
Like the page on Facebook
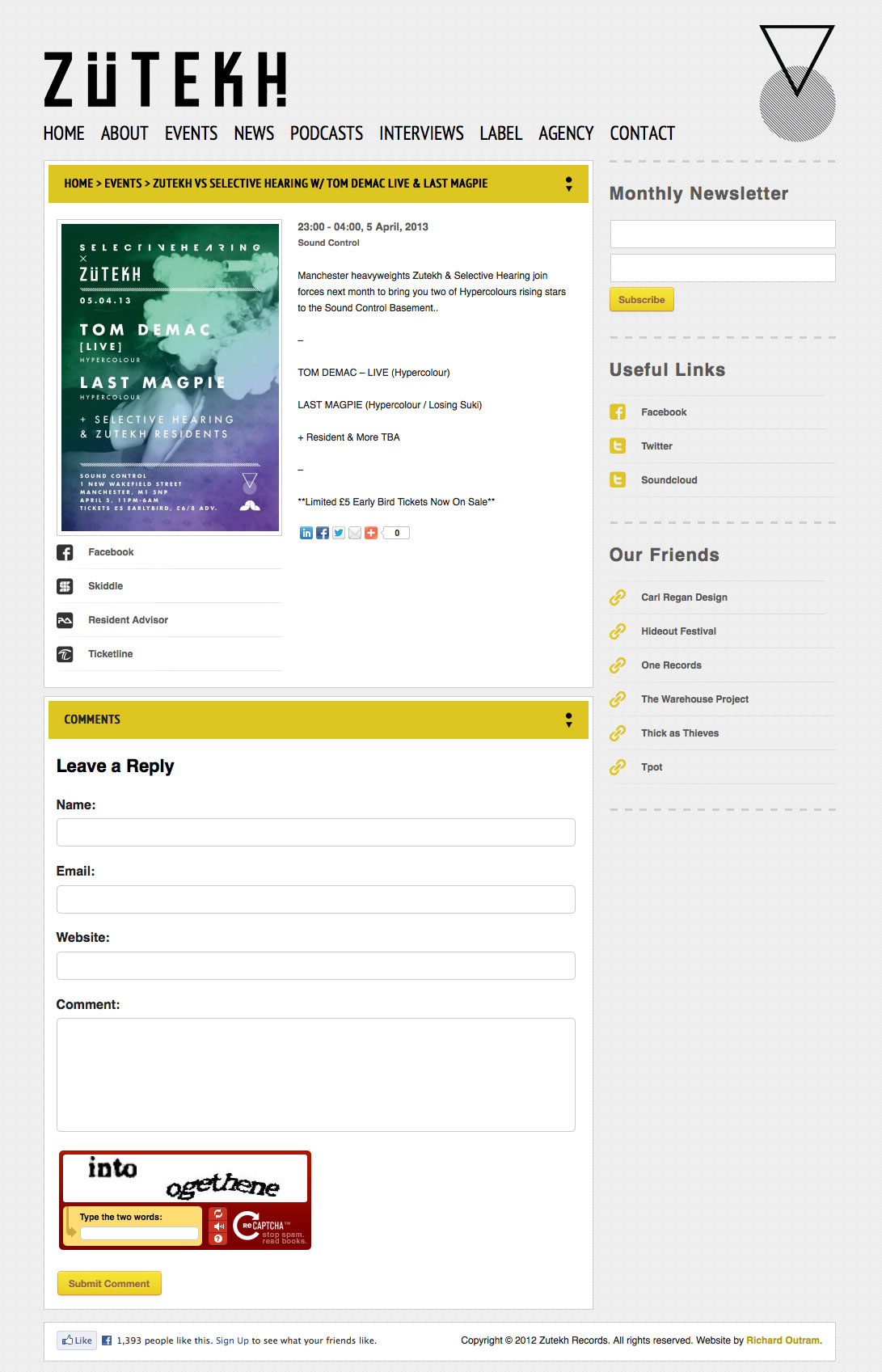77,1340
